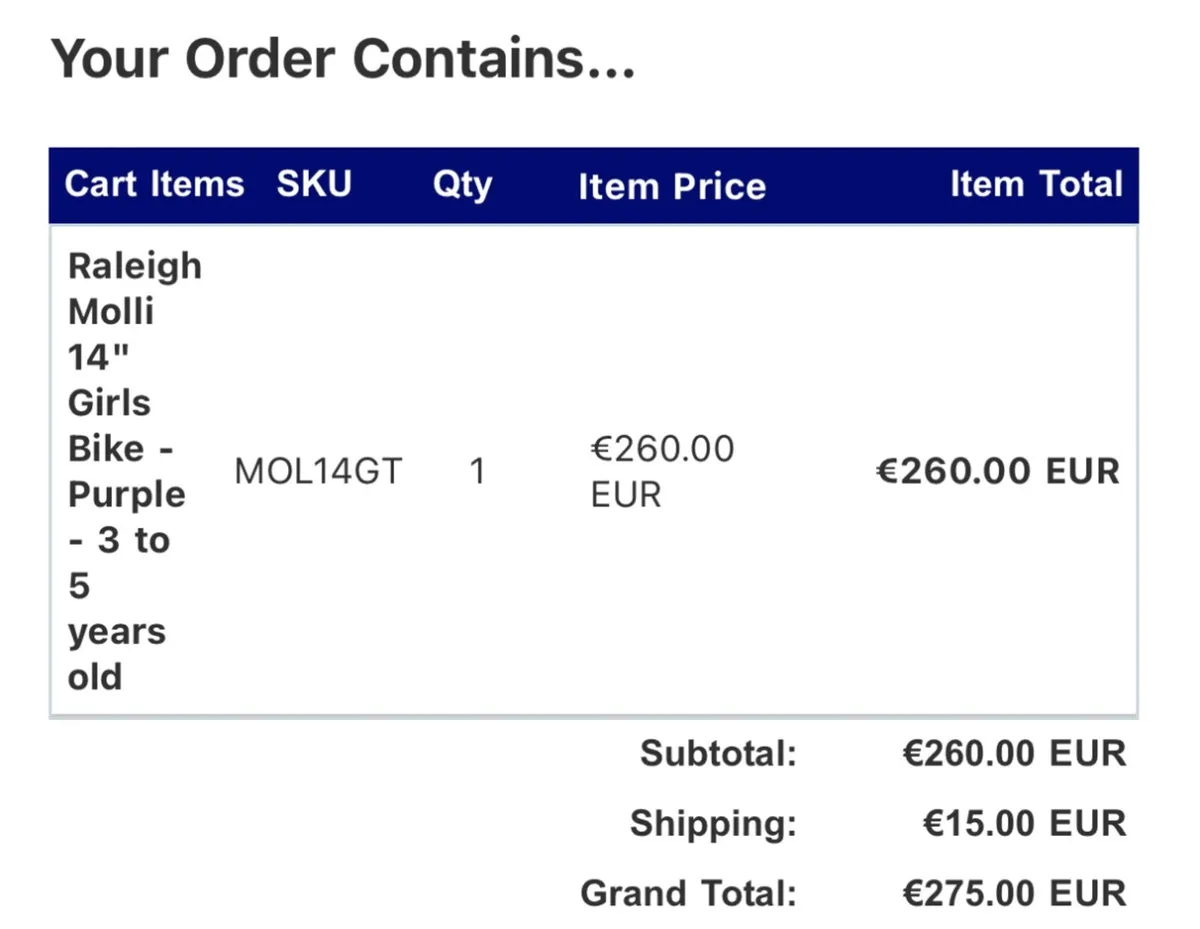Image resolution: width=1200 pixels, height=929 pixels.
Task: Select the bold €260.00 EUR item total
Action: click(998, 471)
